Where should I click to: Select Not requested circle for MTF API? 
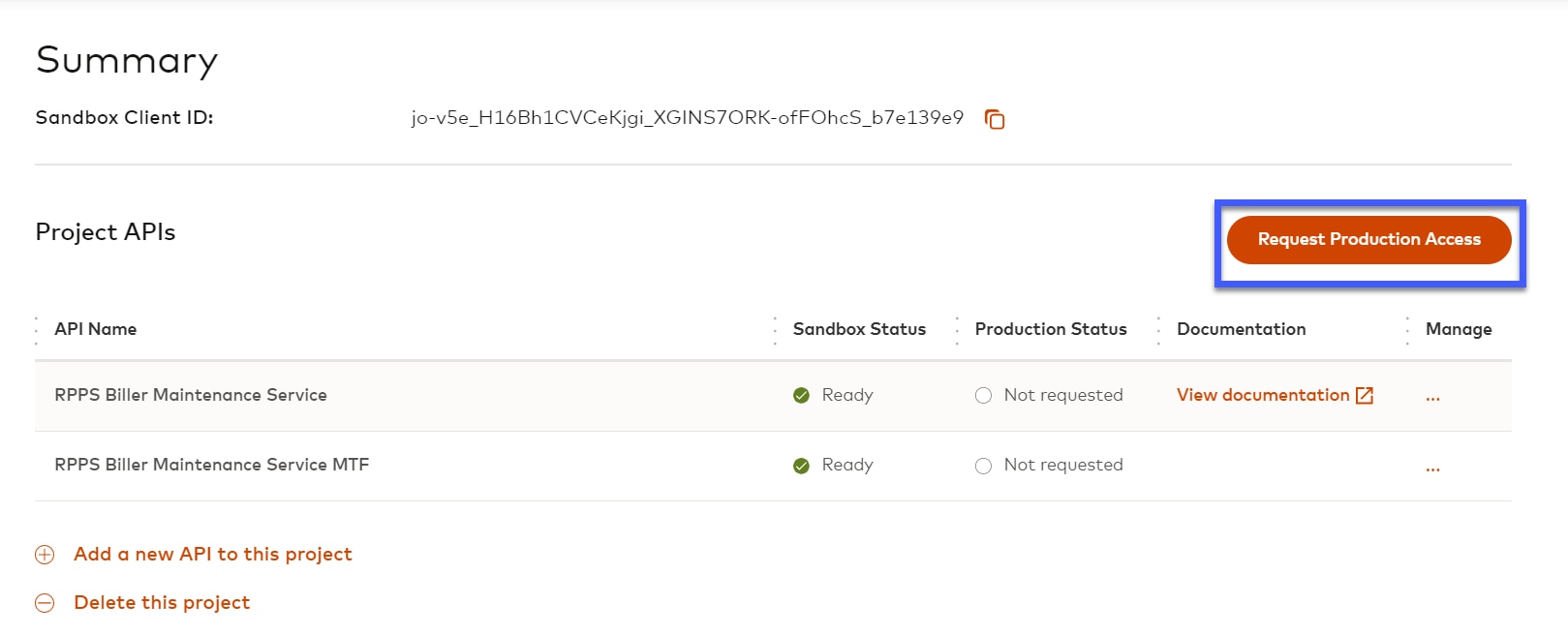coord(983,466)
